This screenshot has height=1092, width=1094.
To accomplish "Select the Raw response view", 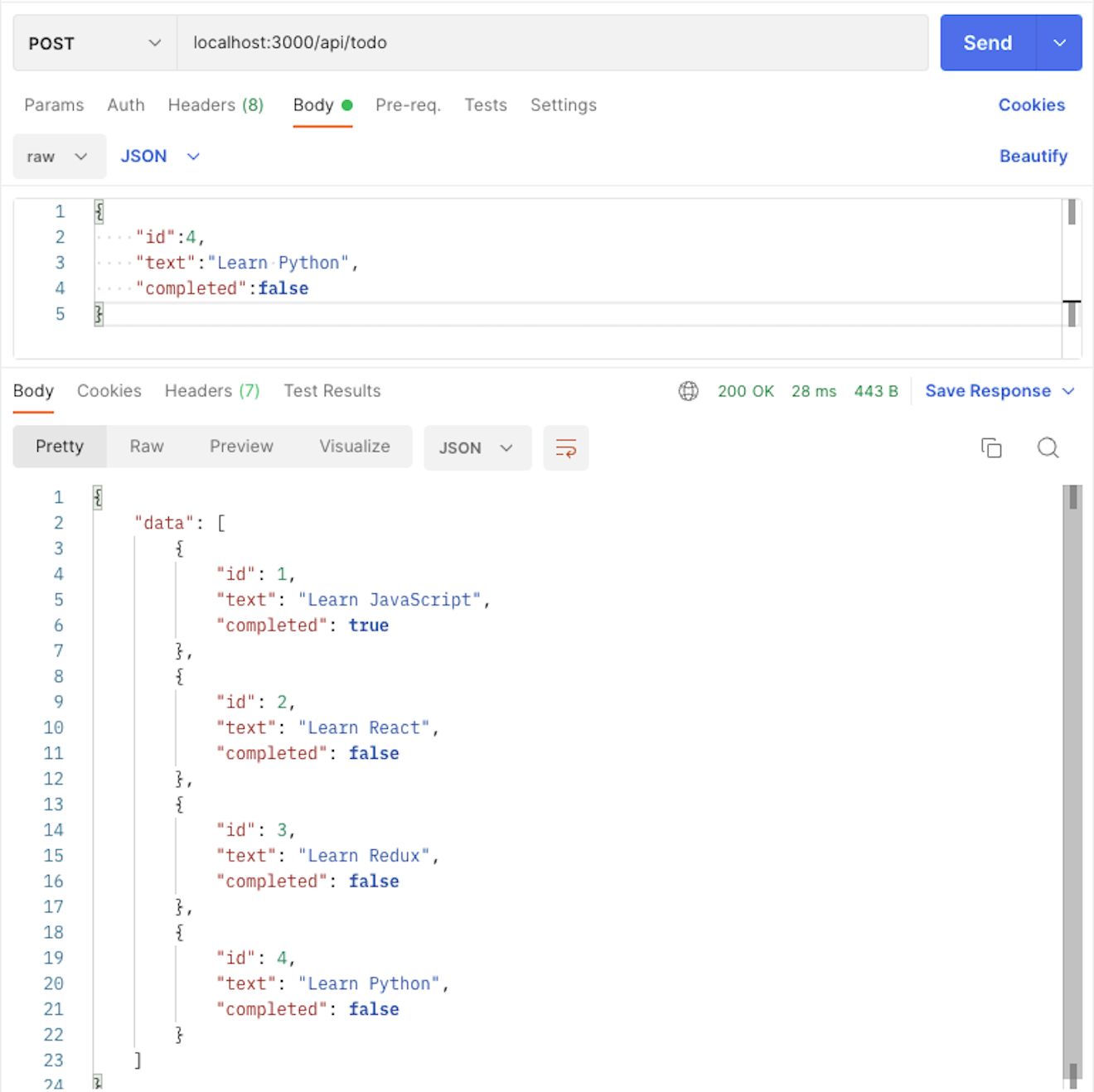I will [x=147, y=447].
